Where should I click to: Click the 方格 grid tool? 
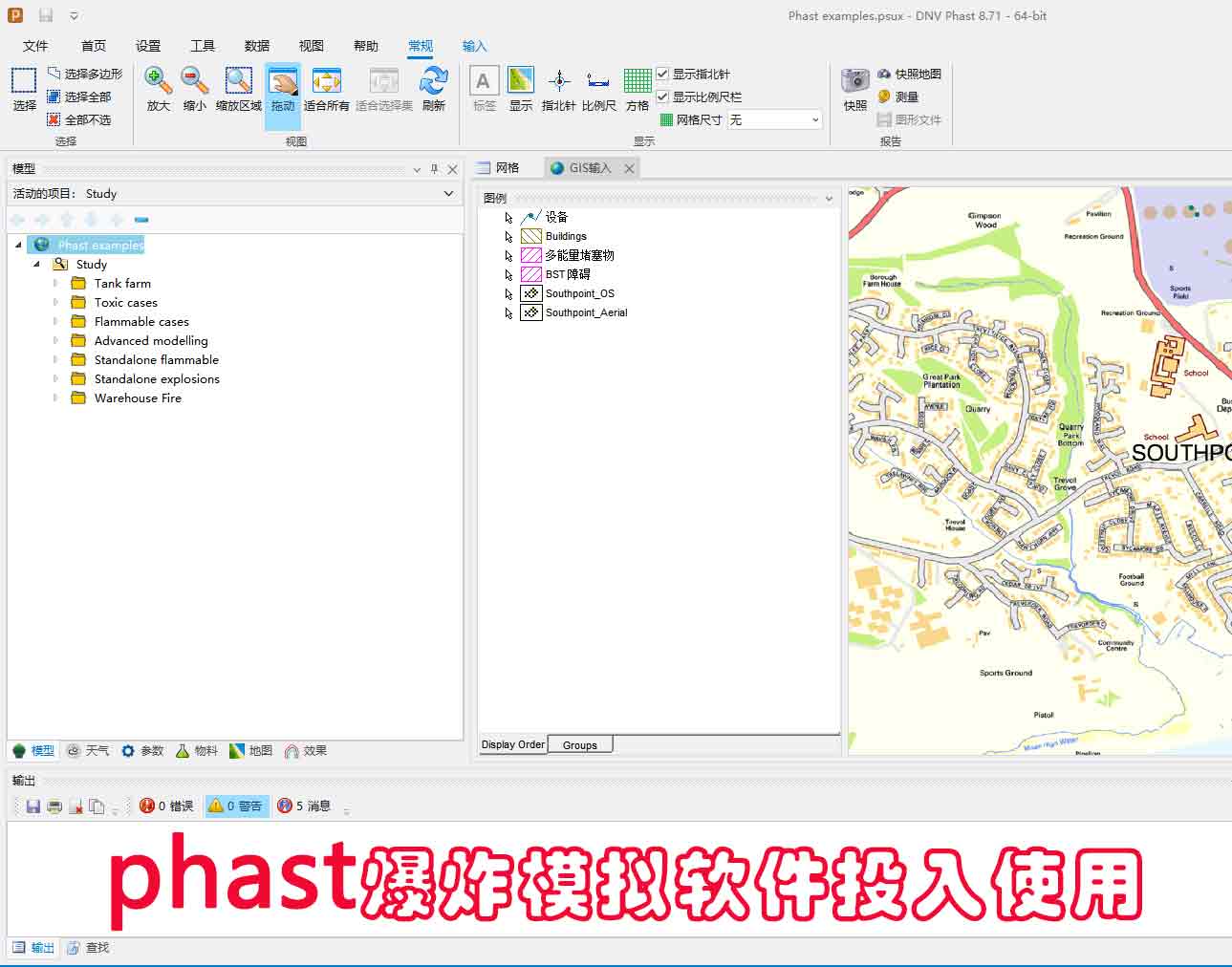[638, 89]
